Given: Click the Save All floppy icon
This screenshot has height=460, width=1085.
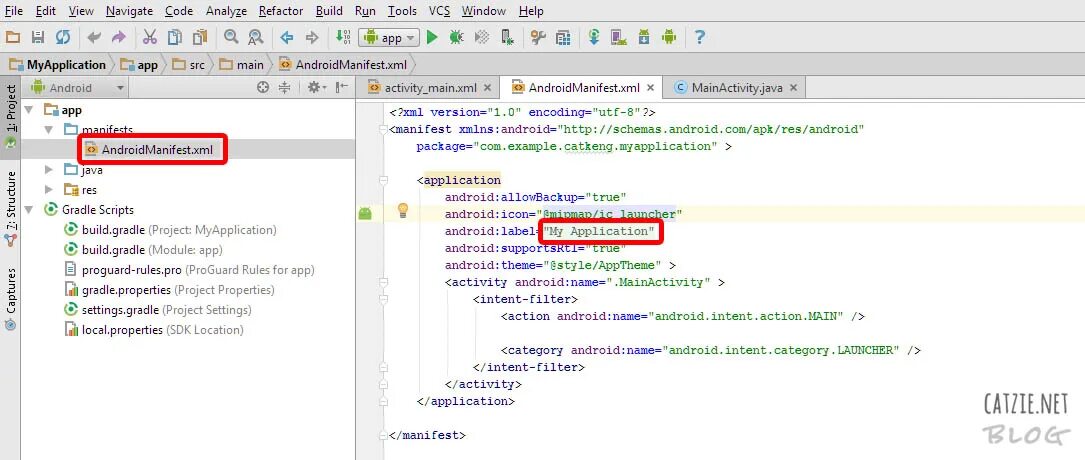Looking at the screenshot, I should [x=38, y=37].
